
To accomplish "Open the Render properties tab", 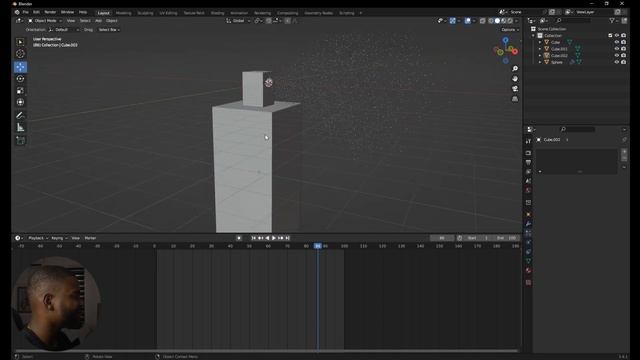I will point(529,153).
